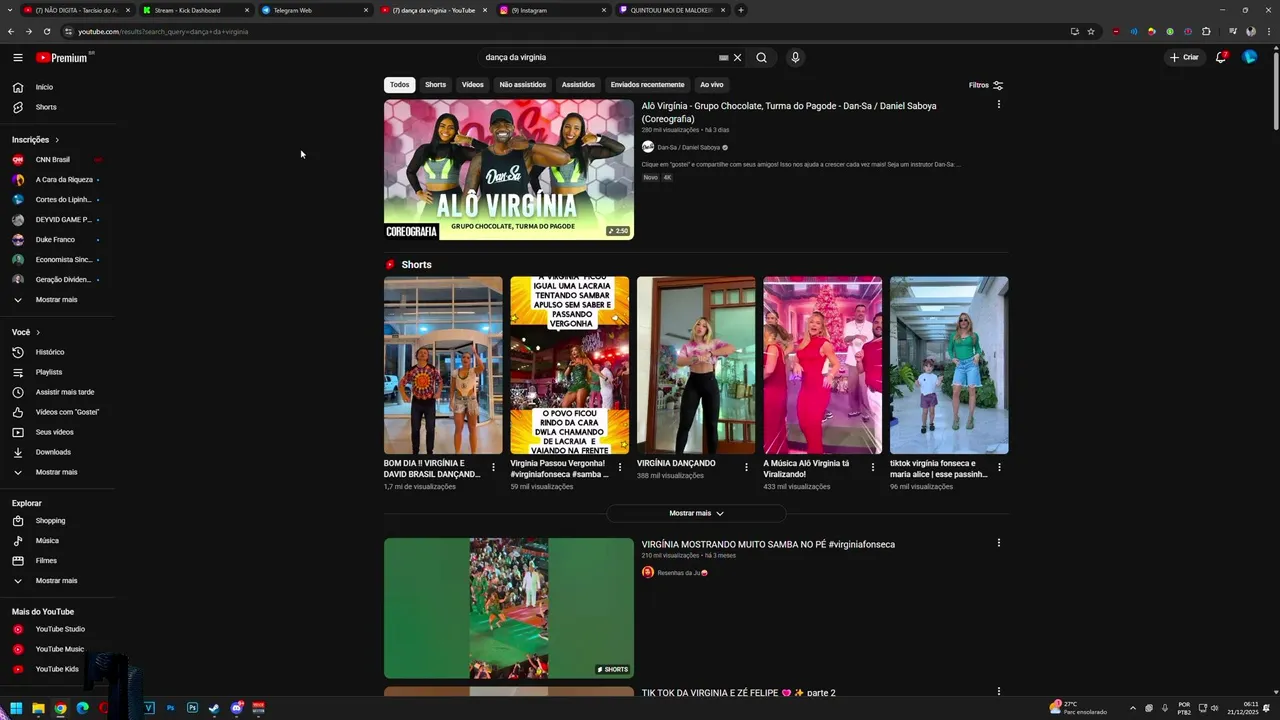
Task: Open YouTube Music link
Action: pos(58,649)
